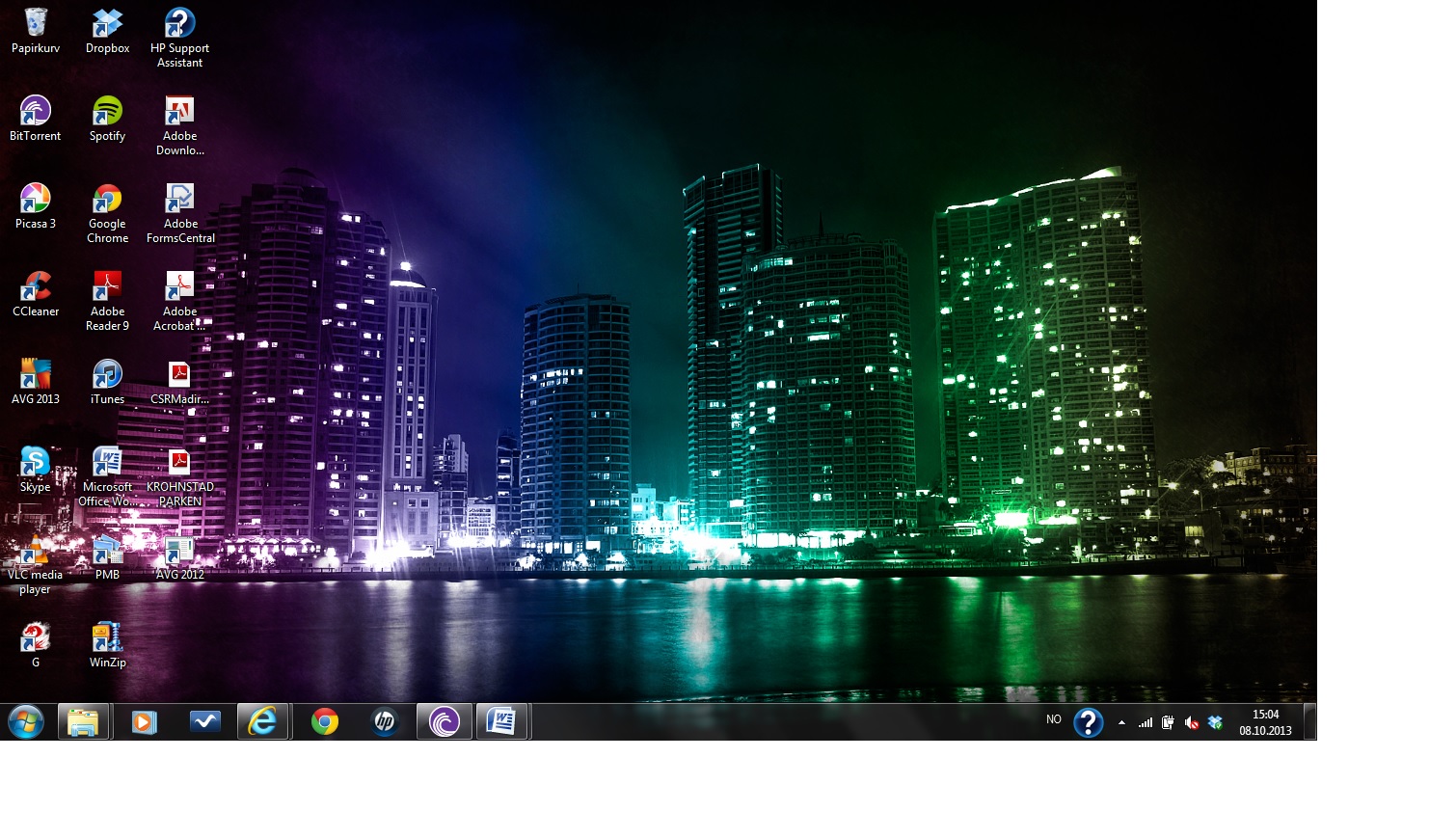Viewport: 1456px width, 839px height.
Task: Click the Adobe Reader 9 desktop icon
Action: coord(107,301)
